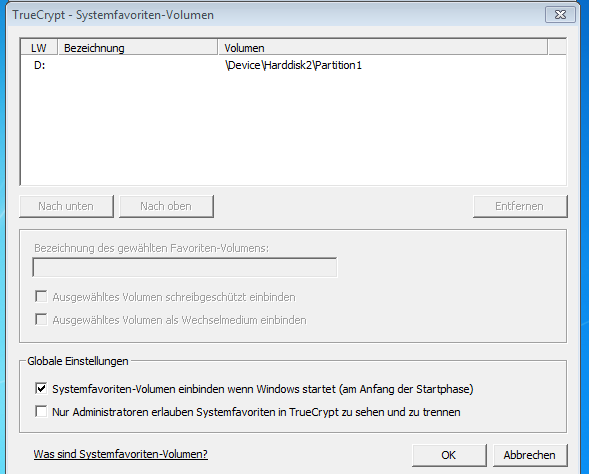Click the Entfernen button
The image size is (589, 474).
pyautogui.click(x=520, y=206)
